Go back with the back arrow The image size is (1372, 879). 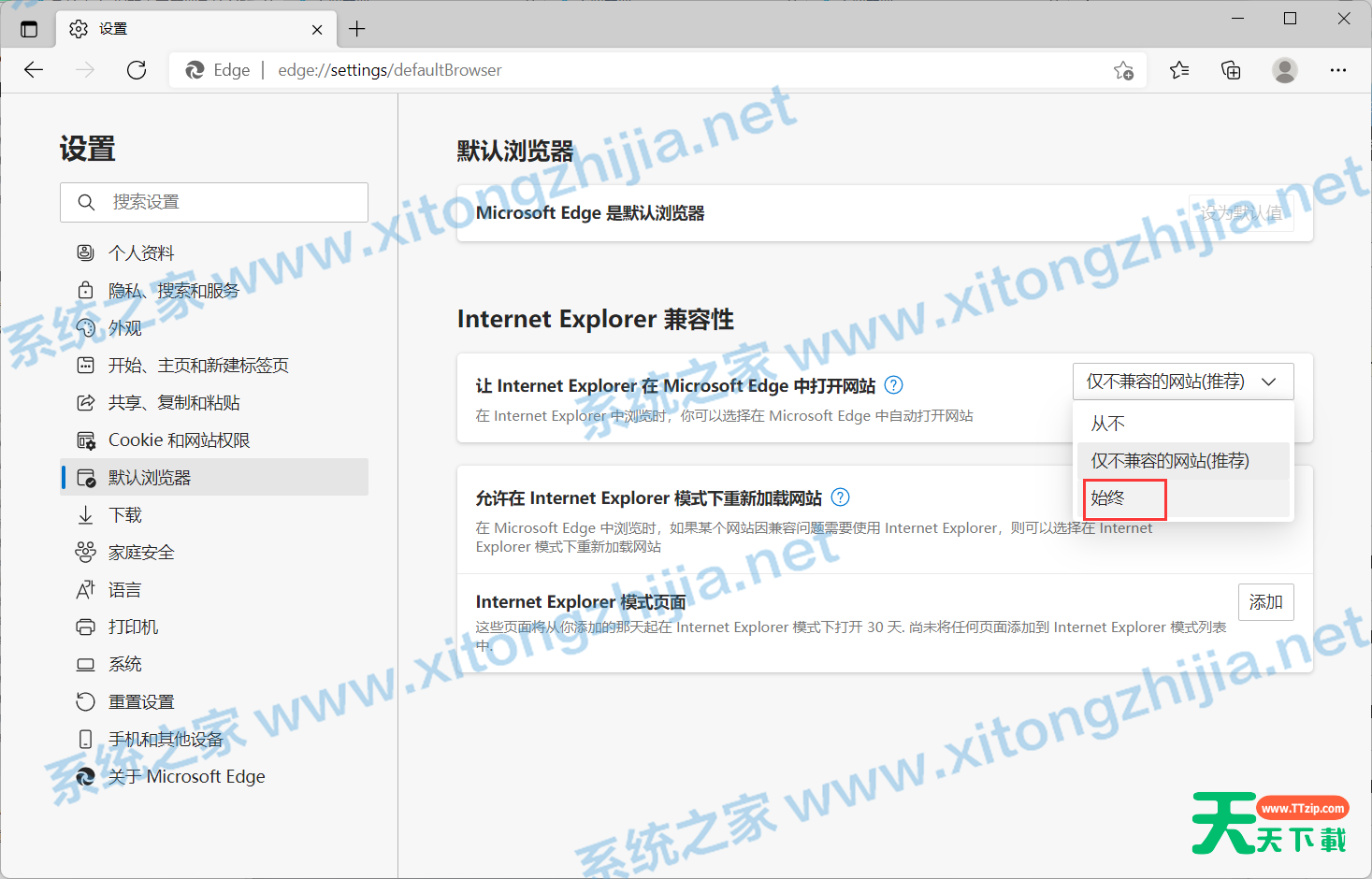(x=34, y=70)
